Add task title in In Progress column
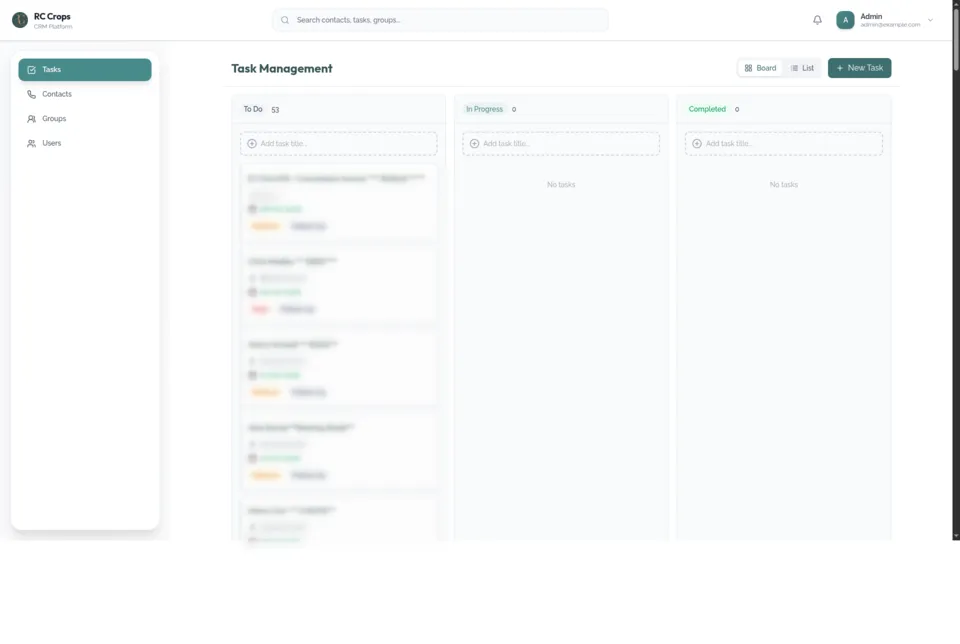 [x=561, y=144]
